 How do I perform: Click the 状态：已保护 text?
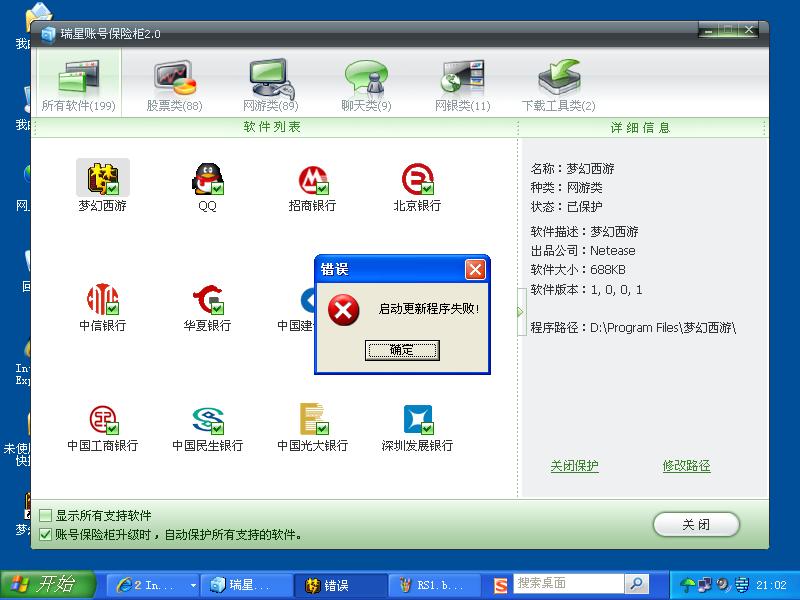coord(566,207)
